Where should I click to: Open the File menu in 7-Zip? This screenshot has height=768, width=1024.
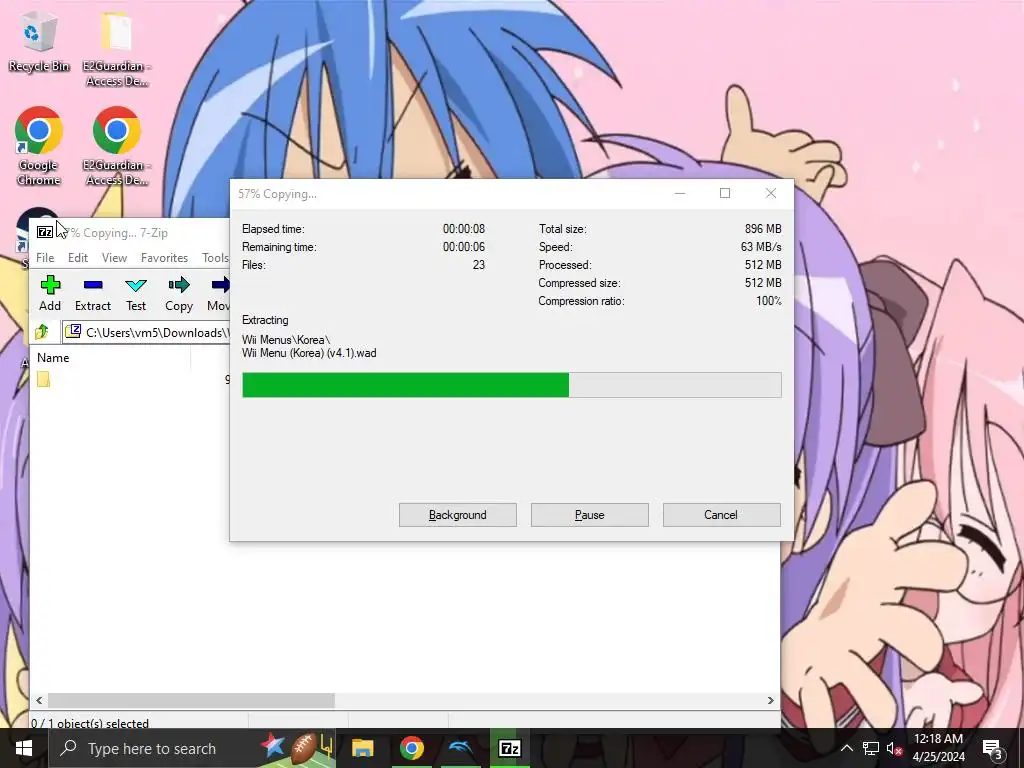pos(45,258)
